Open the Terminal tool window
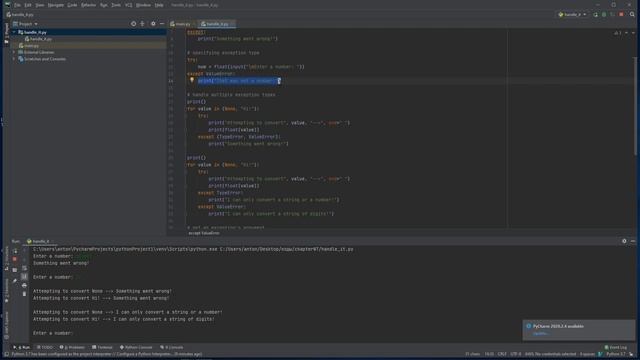 click(x=102, y=347)
